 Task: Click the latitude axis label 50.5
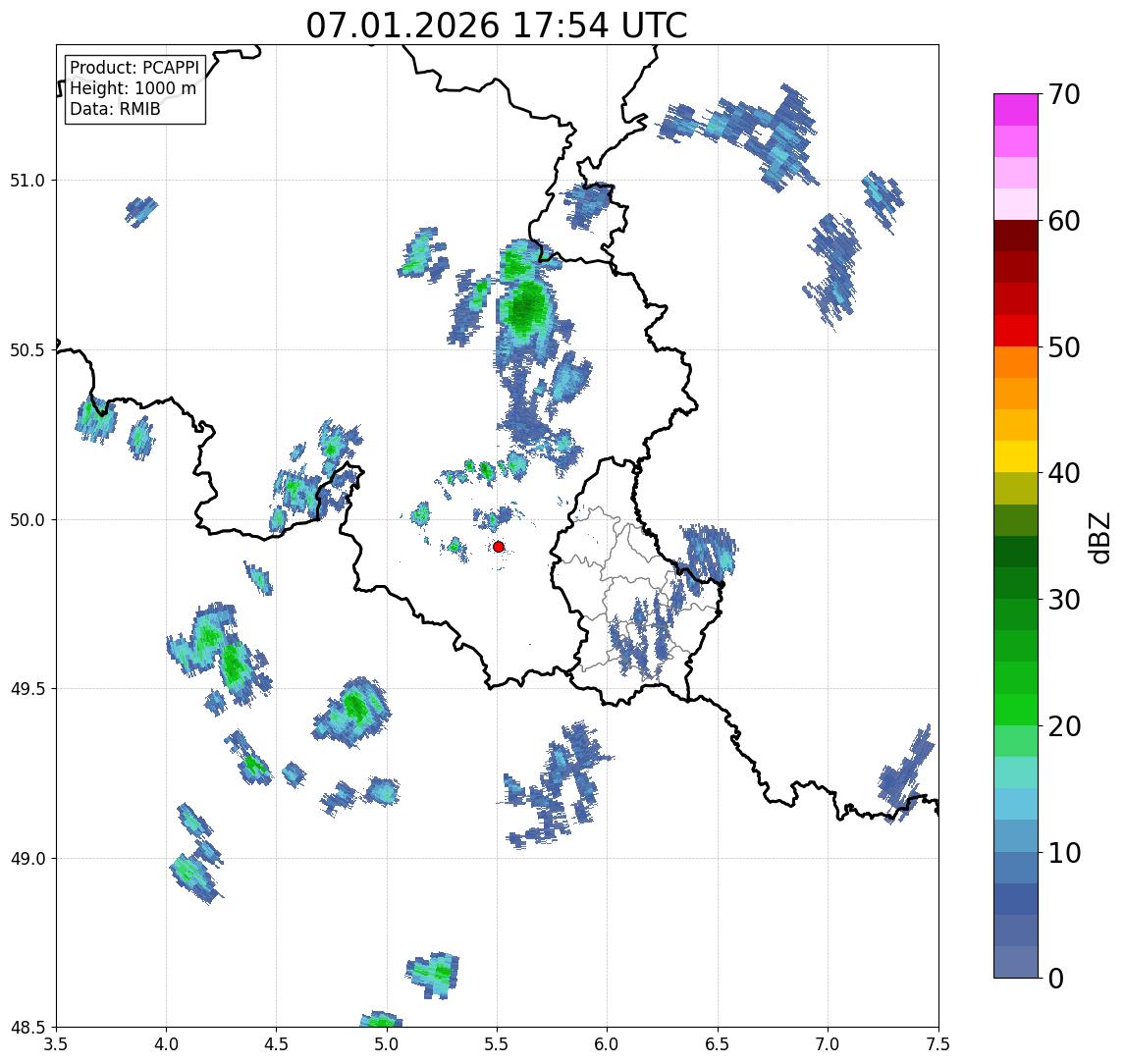click(x=27, y=350)
